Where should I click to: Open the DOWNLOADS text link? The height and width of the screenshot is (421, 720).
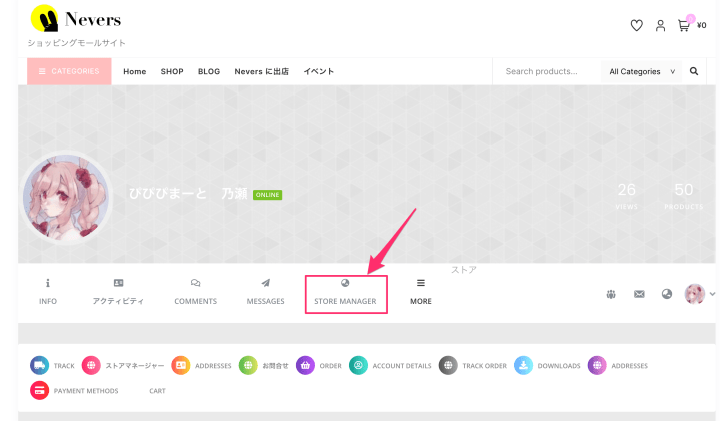[x=559, y=366]
